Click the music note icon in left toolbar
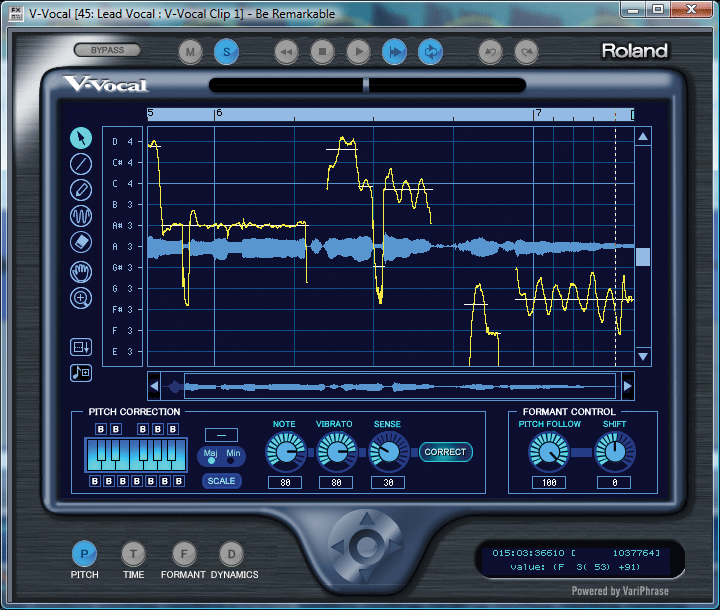Viewport: 720px width, 610px height. tap(81, 373)
